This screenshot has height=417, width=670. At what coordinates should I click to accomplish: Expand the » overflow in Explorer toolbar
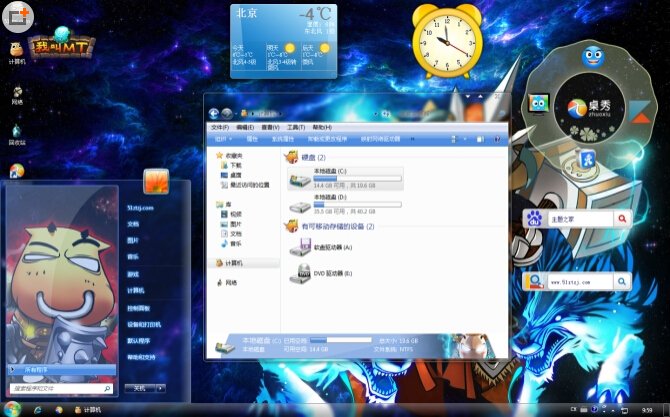pos(412,139)
